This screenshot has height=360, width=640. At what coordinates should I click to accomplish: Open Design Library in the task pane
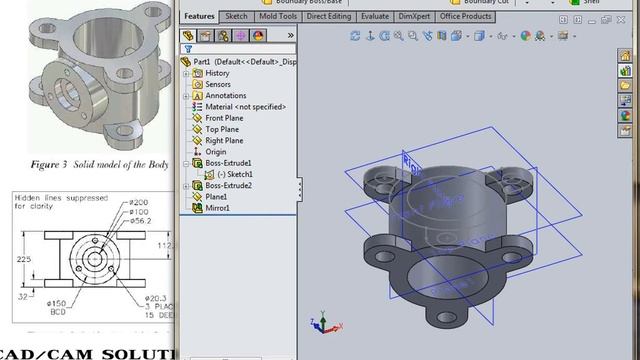pos(625,71)
